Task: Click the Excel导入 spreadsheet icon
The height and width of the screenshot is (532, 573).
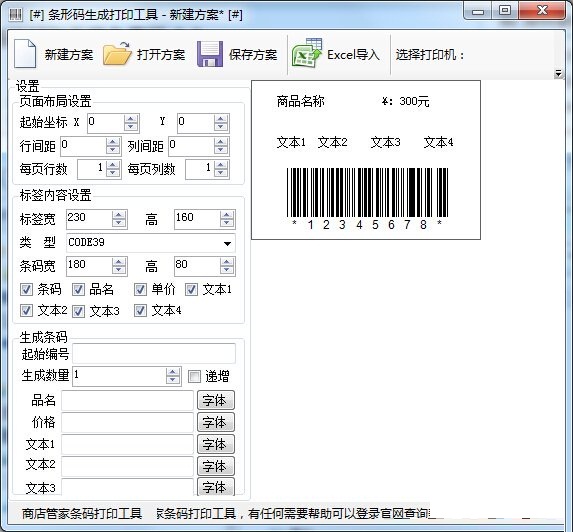Action: [x=307, y=53]
